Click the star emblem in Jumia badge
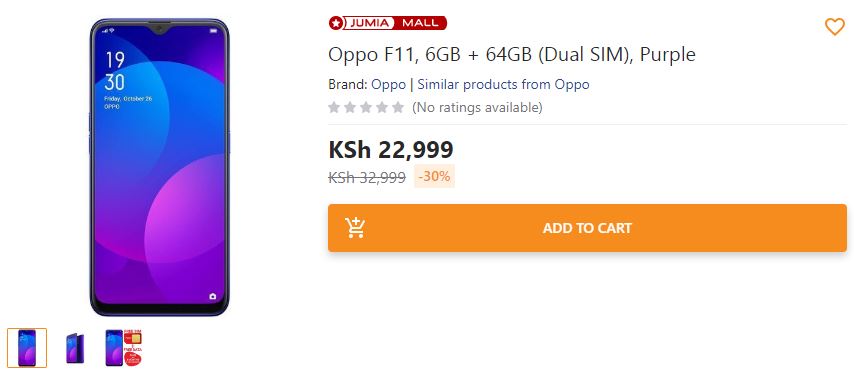Image resolution: width=854 pixels, height=372 pixels. (336, 23)
